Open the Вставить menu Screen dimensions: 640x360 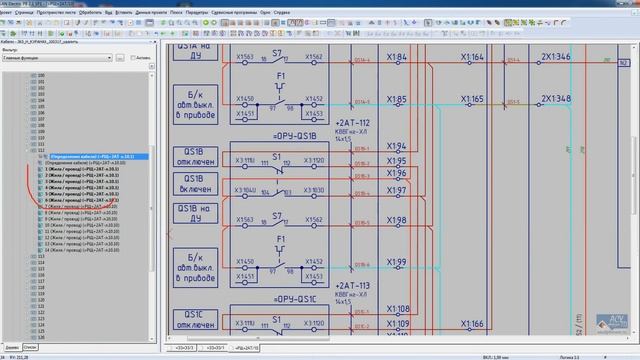(124, 13)
